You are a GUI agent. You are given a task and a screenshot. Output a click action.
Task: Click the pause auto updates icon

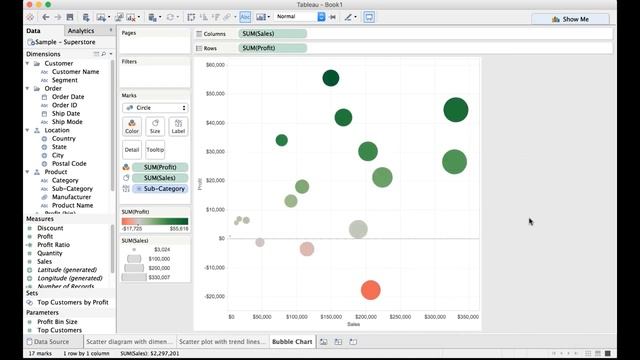(152, 17)
